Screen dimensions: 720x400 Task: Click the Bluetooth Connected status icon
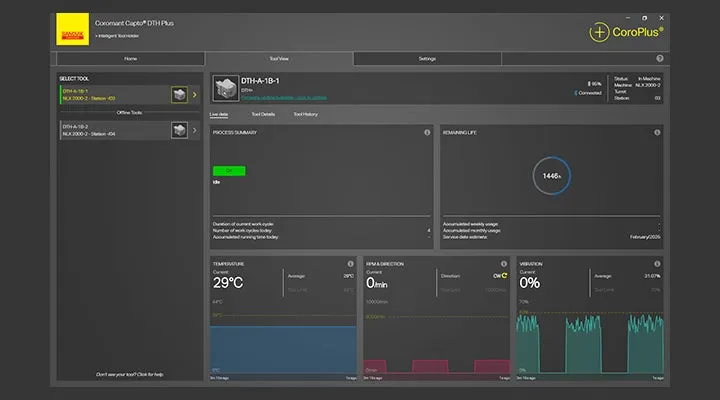click(575, 93)
